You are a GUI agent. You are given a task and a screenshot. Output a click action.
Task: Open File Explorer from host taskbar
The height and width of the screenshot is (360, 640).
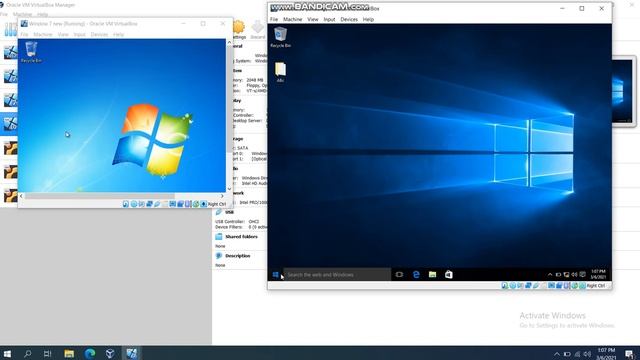point(69,353)
